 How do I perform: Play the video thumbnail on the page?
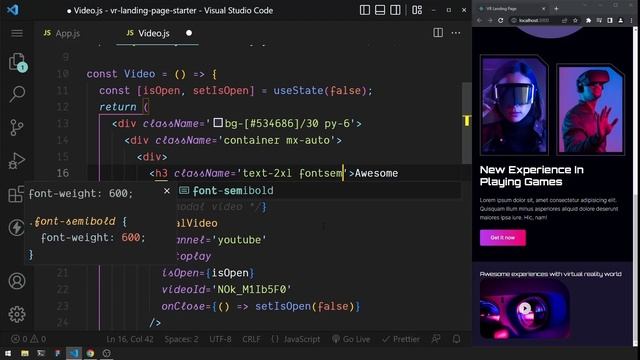tap(525, 309)
